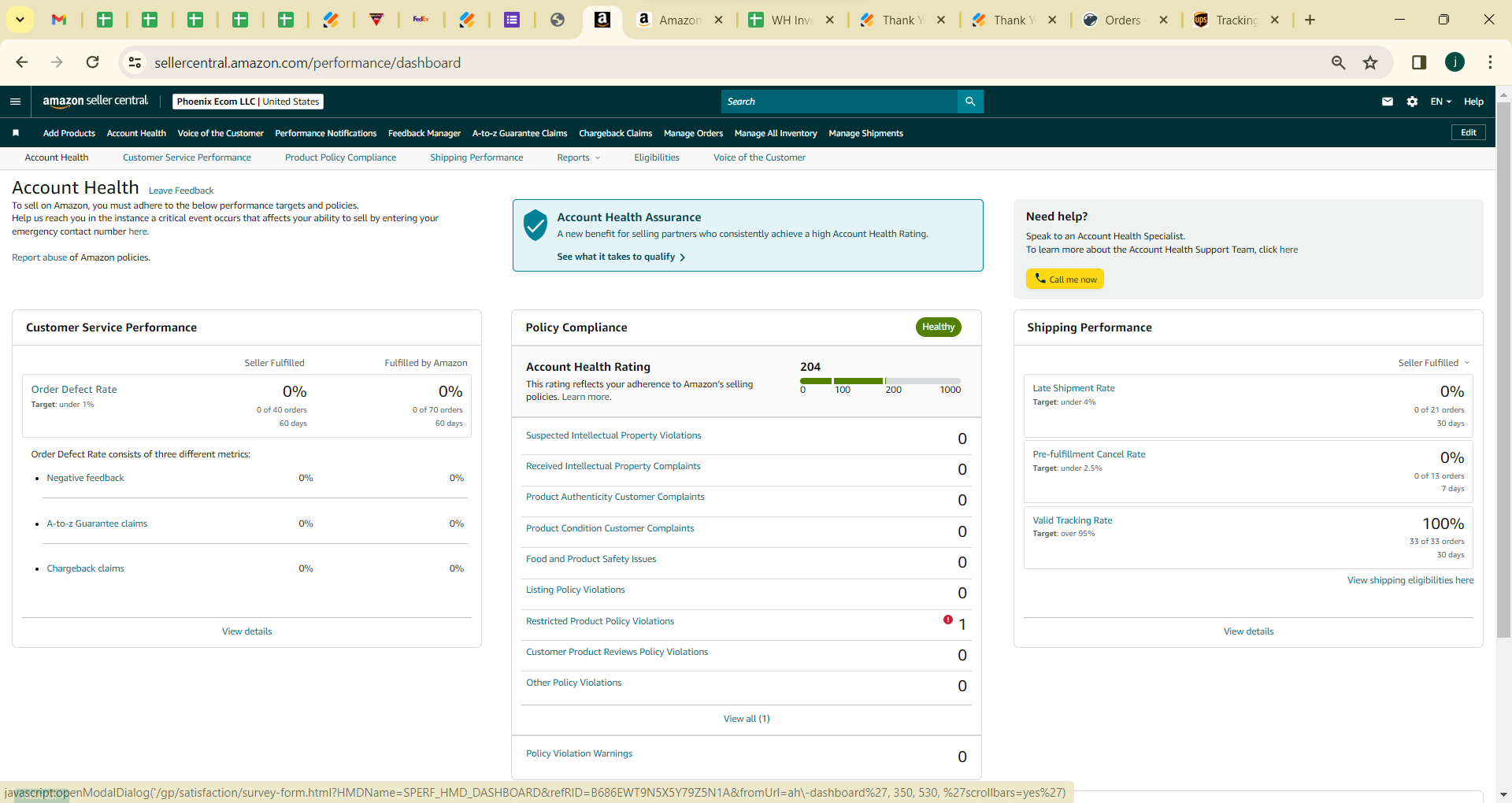Open Order Defect Rate details link

pyautogui.click(x=74, y=389)
